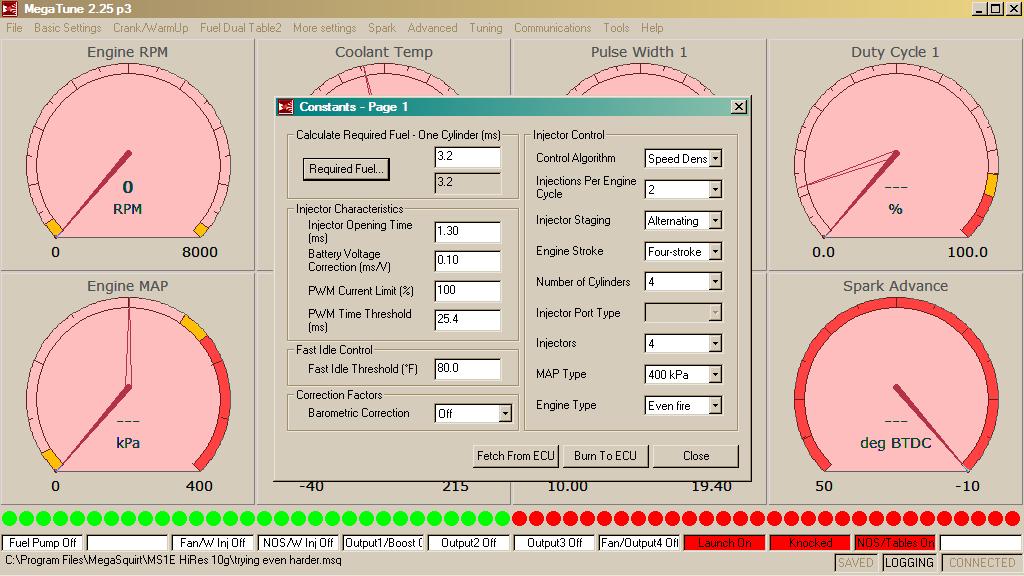The width and height of the screenshot is (1024, 576).
Task: Click the Required Fuel... button
Action: (x=346, y=169)
